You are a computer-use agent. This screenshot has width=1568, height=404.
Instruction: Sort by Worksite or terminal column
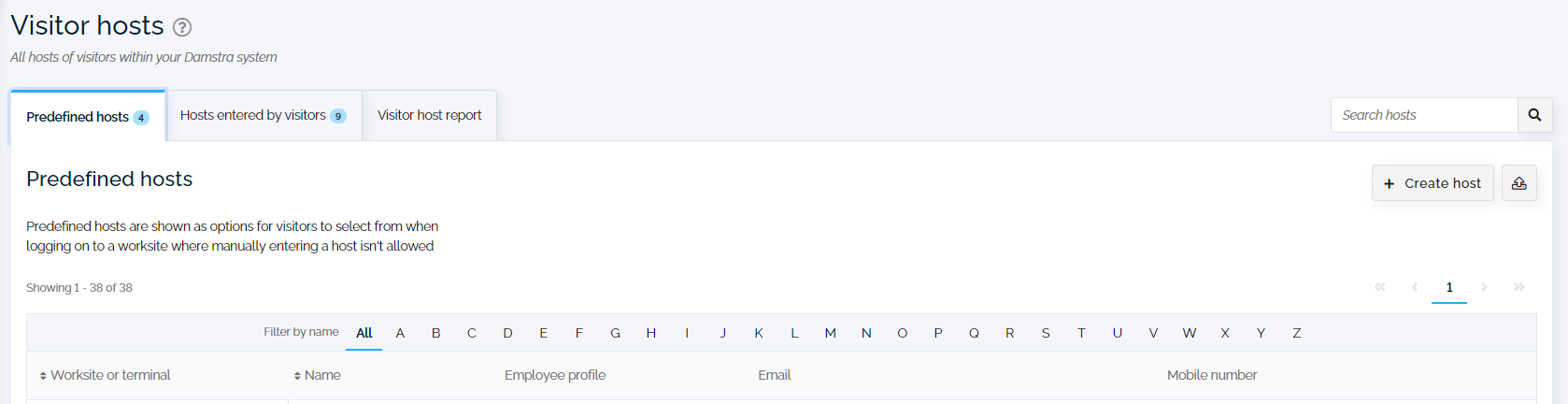click(x=105, y=375)
